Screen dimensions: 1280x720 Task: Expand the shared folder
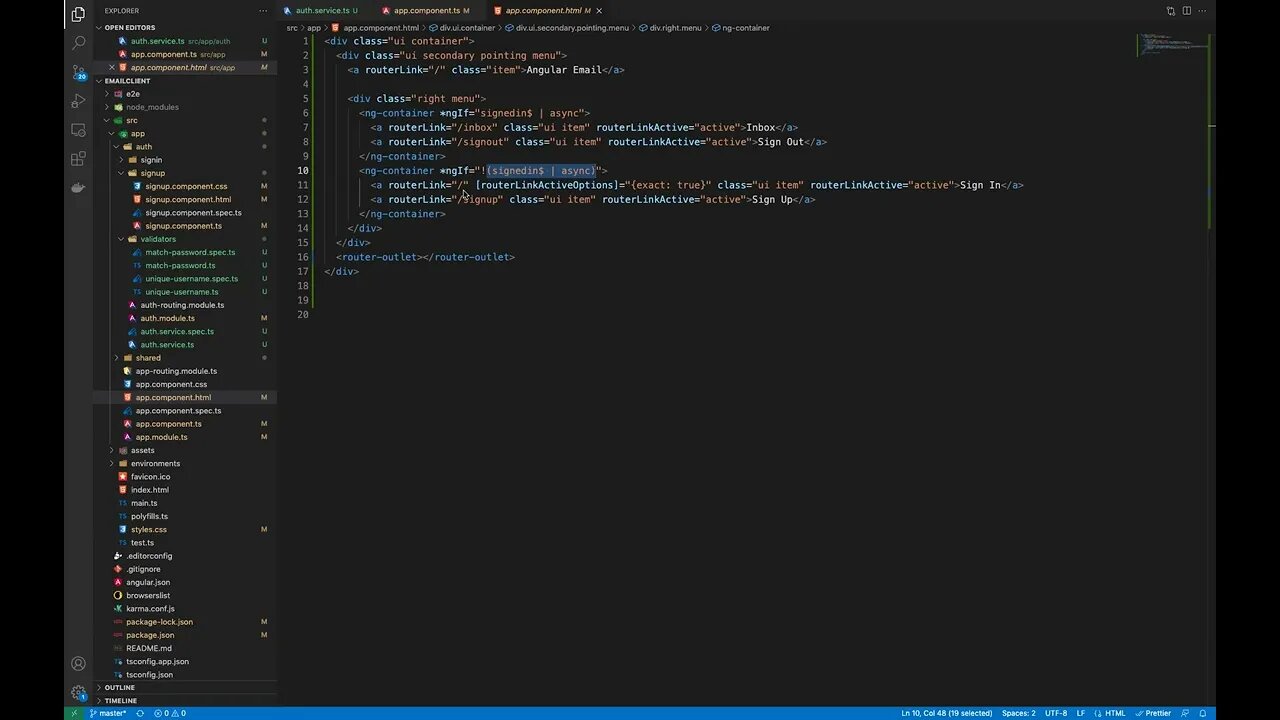point(148,358)
